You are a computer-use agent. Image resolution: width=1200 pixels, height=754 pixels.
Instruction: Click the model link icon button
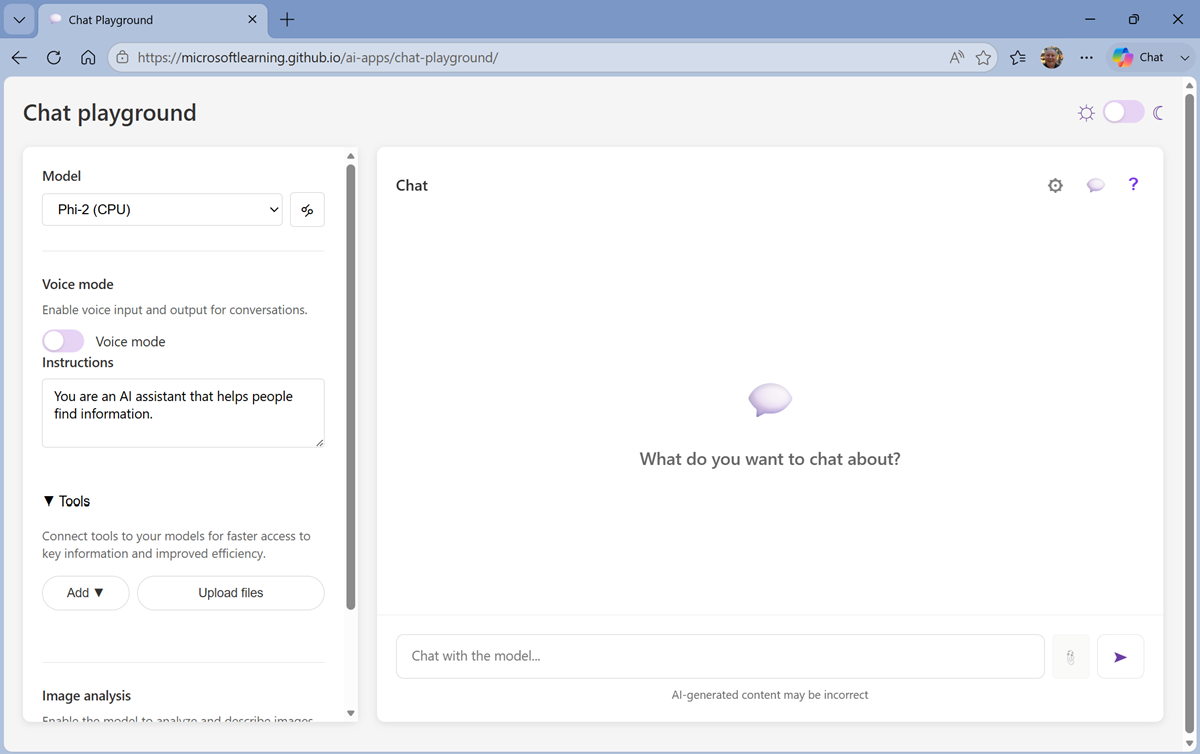[x=307, y=210]
